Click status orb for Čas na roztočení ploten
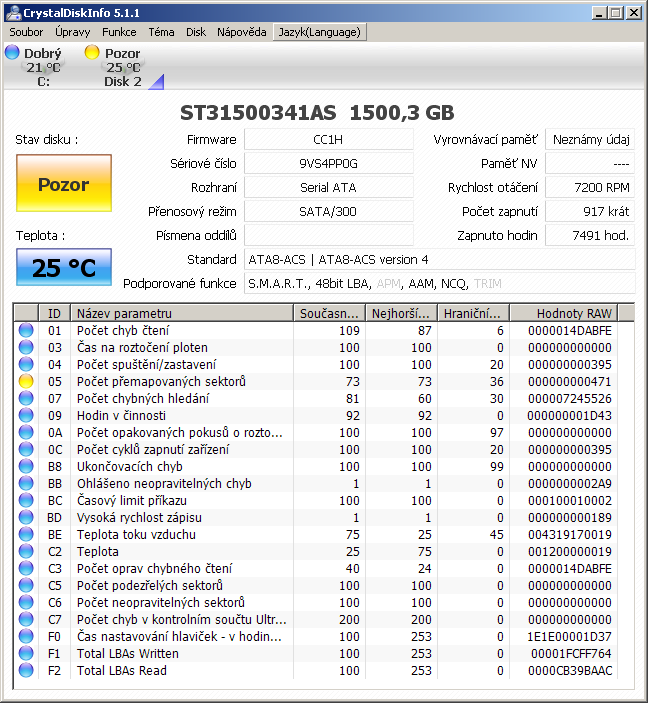 pyautogui.click(x=26, y=347)
